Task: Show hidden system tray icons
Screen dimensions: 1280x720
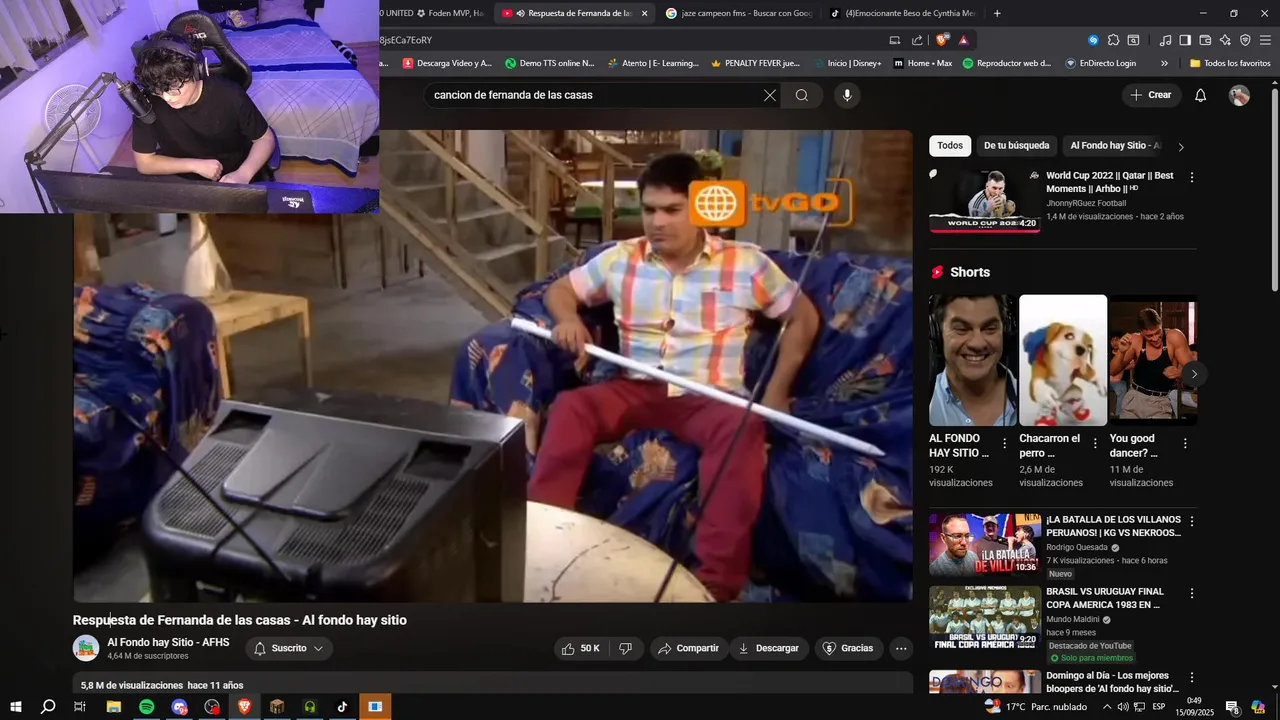Action: pyautogui.click(x=1106, y=707)
